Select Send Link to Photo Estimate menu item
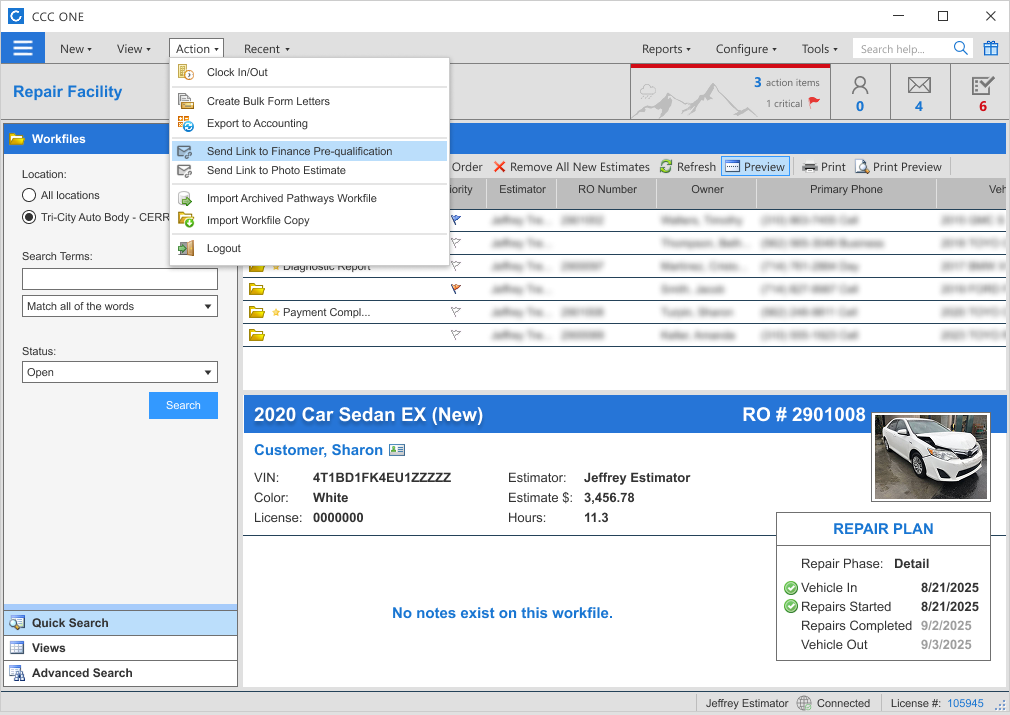 point(275,172)
